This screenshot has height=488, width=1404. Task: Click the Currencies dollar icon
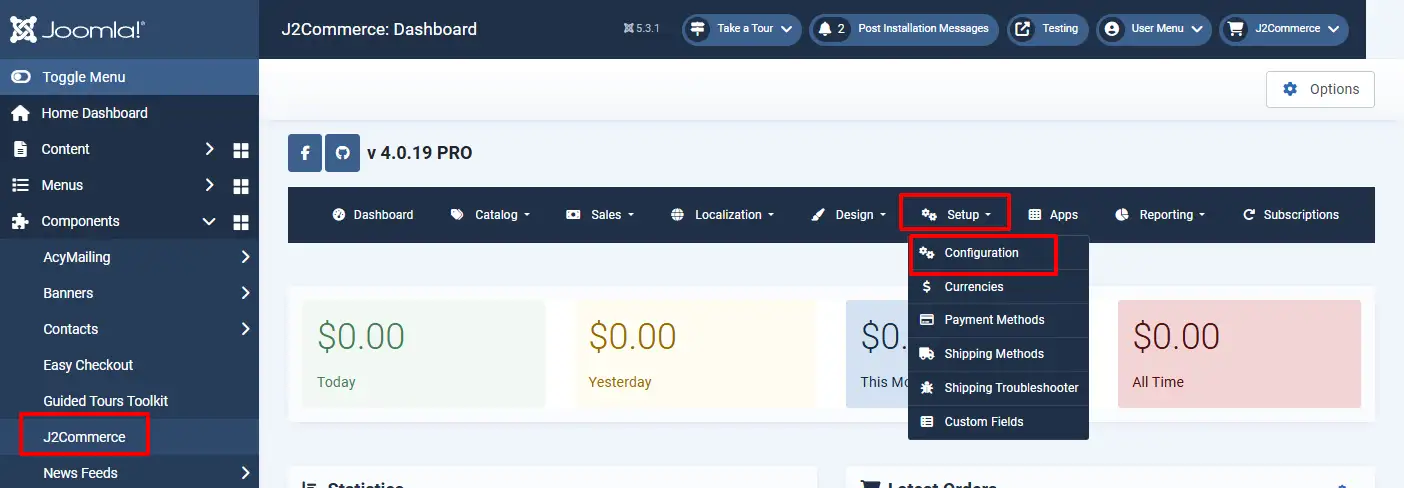coord(927,287)
